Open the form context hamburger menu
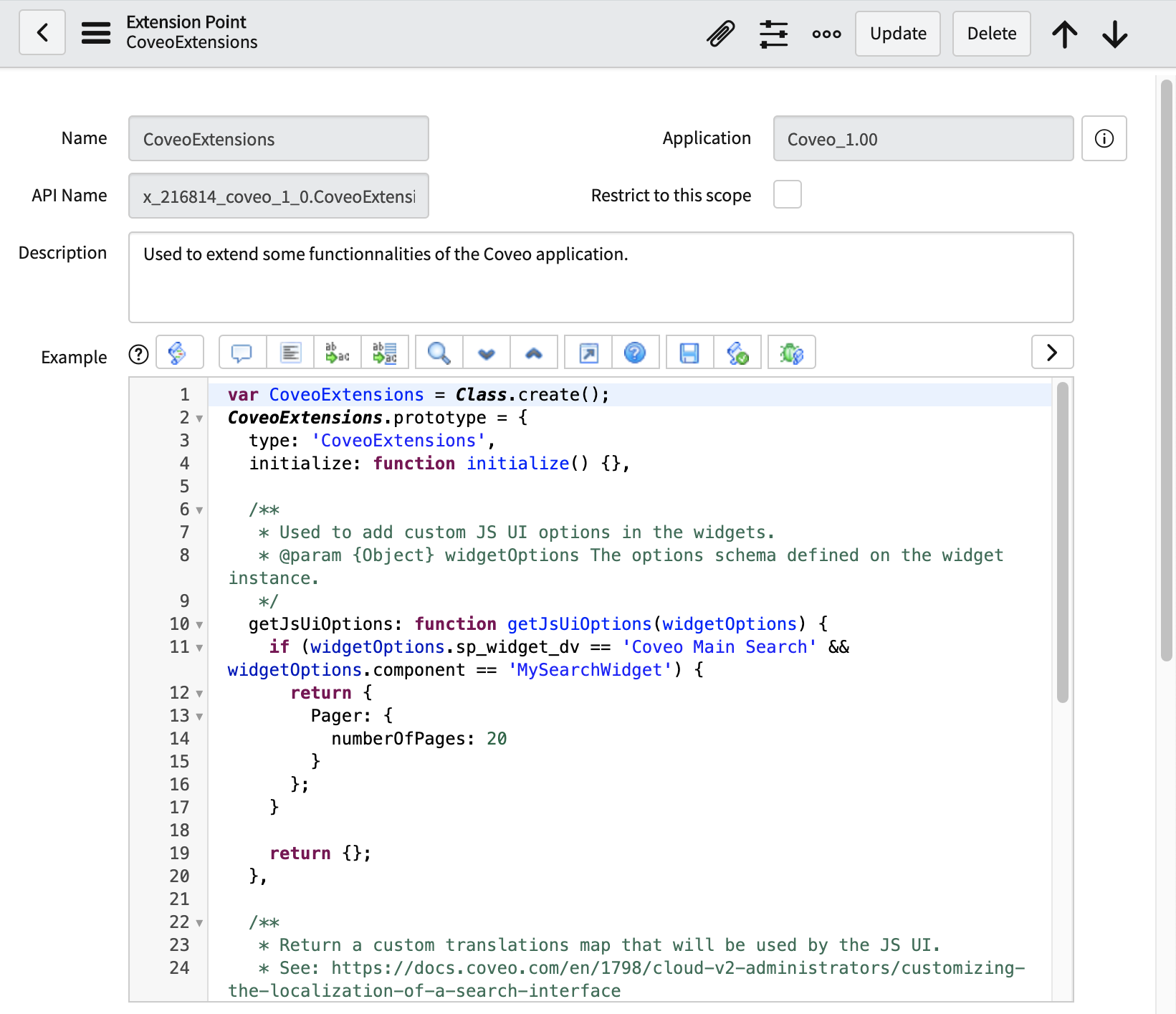1176x1014 pixels. tap(96, 33)
